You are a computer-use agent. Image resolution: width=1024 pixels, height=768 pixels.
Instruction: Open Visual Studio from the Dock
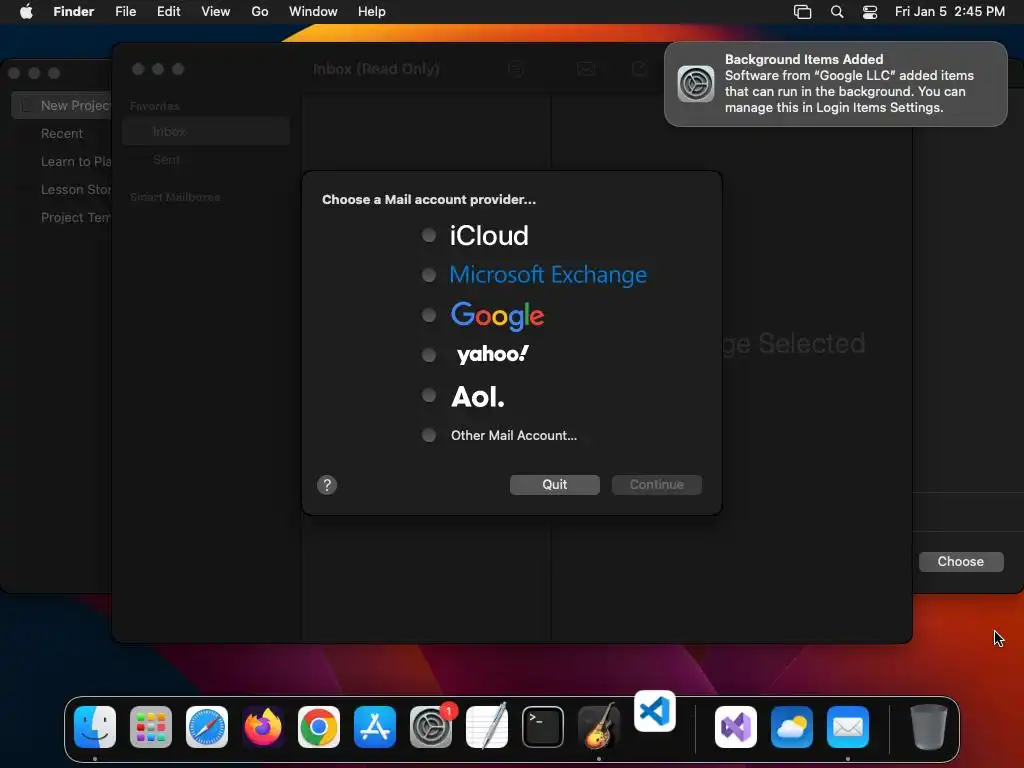click(x=736, y=726)
